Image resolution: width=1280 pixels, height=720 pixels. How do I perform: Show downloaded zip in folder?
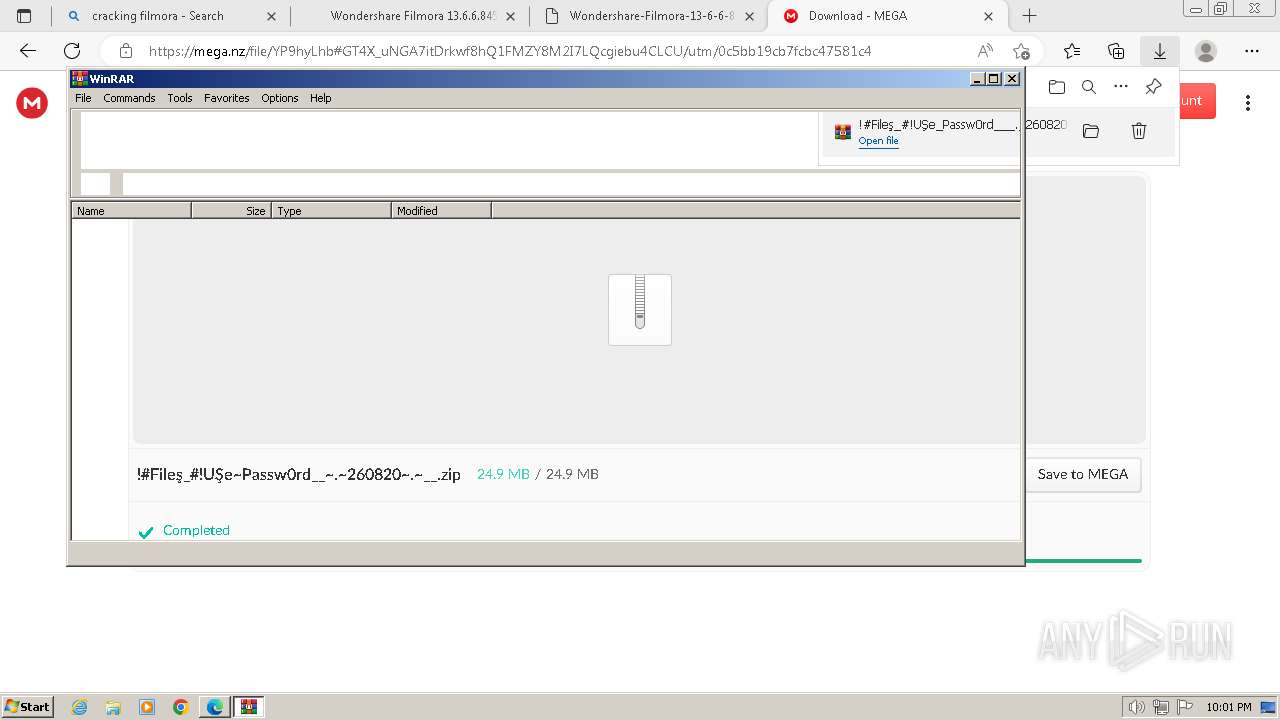tap(1091, 131)
